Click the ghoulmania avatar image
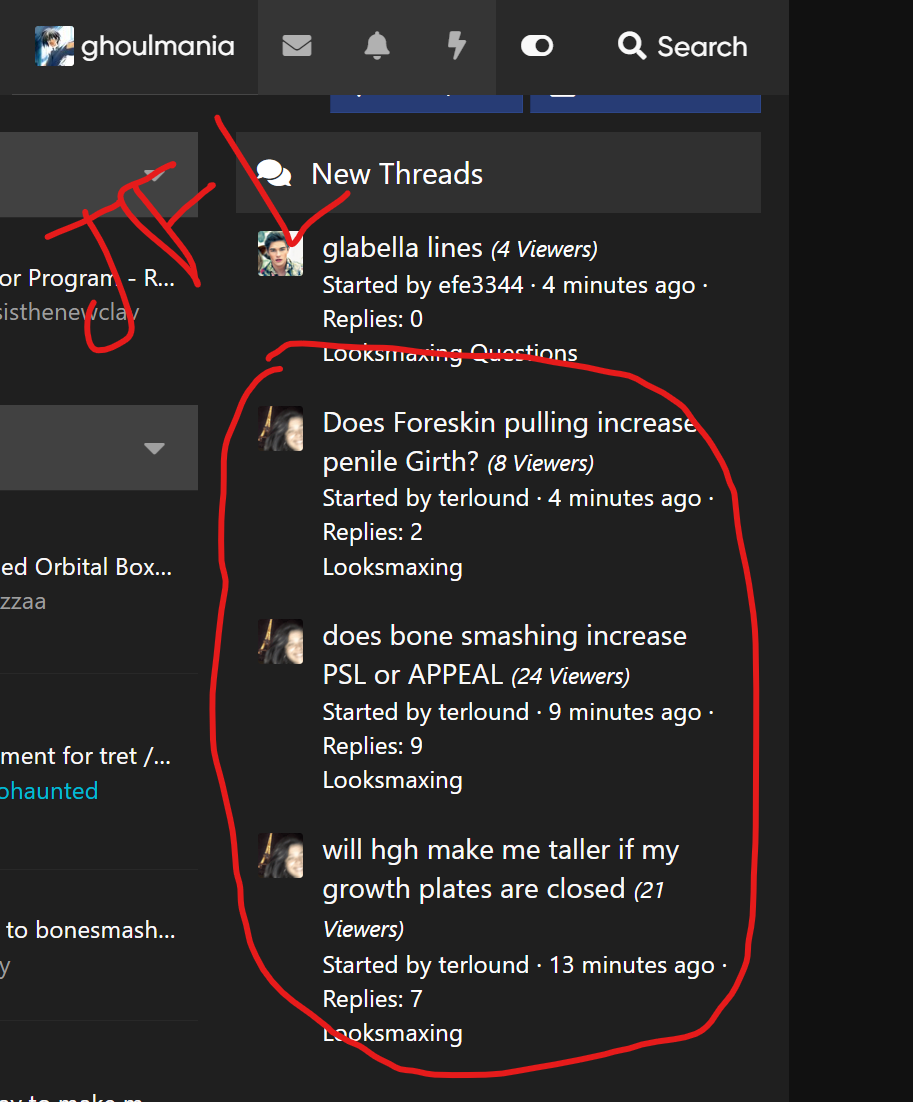Screen dimensions: 913x1102 (x=54, y=46)
